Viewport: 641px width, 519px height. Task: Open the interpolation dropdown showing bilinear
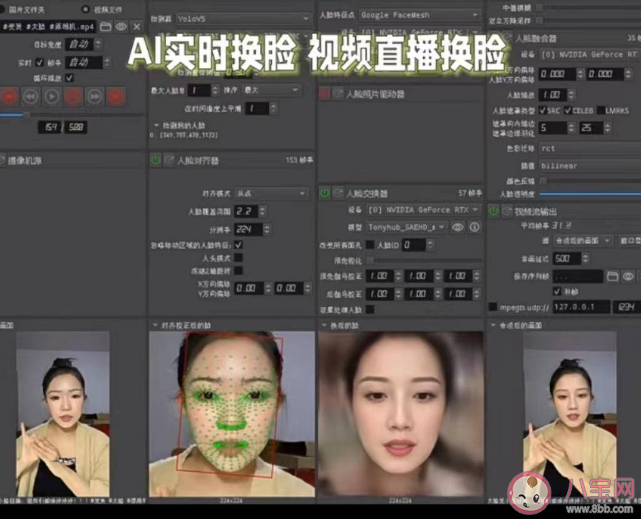tap(590, 166)
